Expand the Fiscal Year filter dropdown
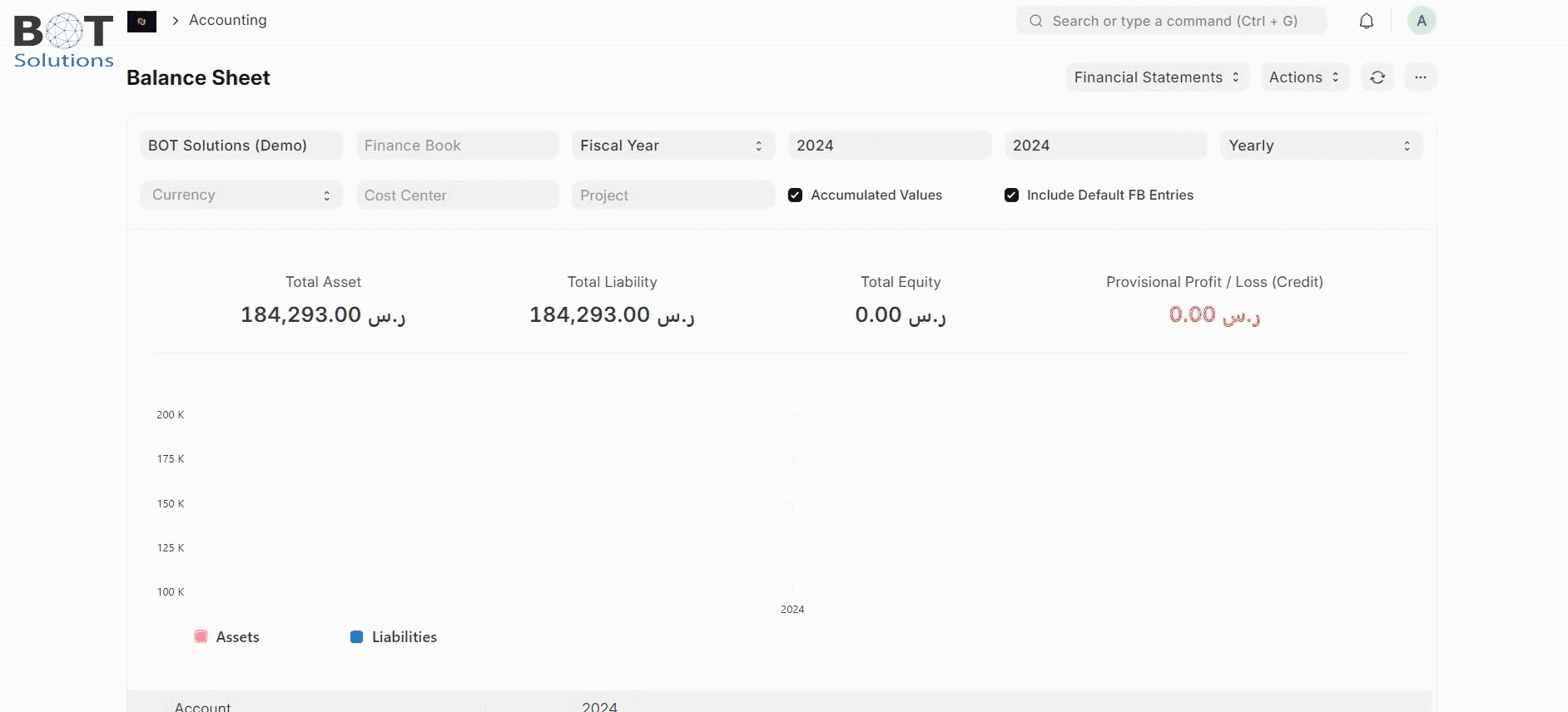1568x712 pixels. [x=672, y=146]
